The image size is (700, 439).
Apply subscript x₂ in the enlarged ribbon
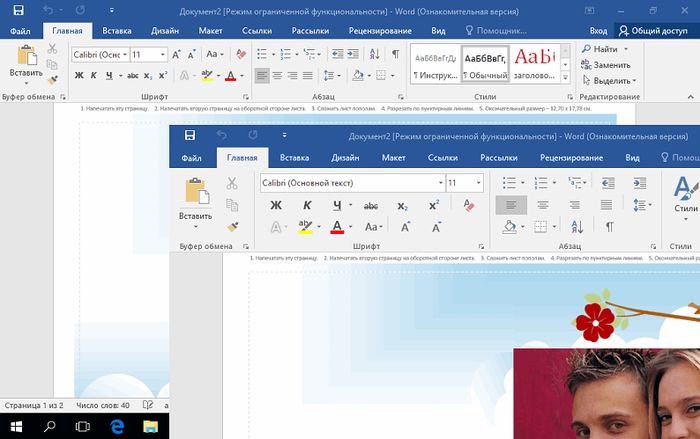(402, 206)
